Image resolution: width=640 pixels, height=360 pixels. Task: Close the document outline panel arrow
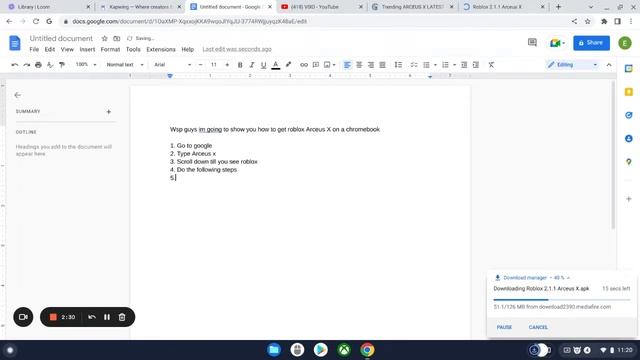18,95
